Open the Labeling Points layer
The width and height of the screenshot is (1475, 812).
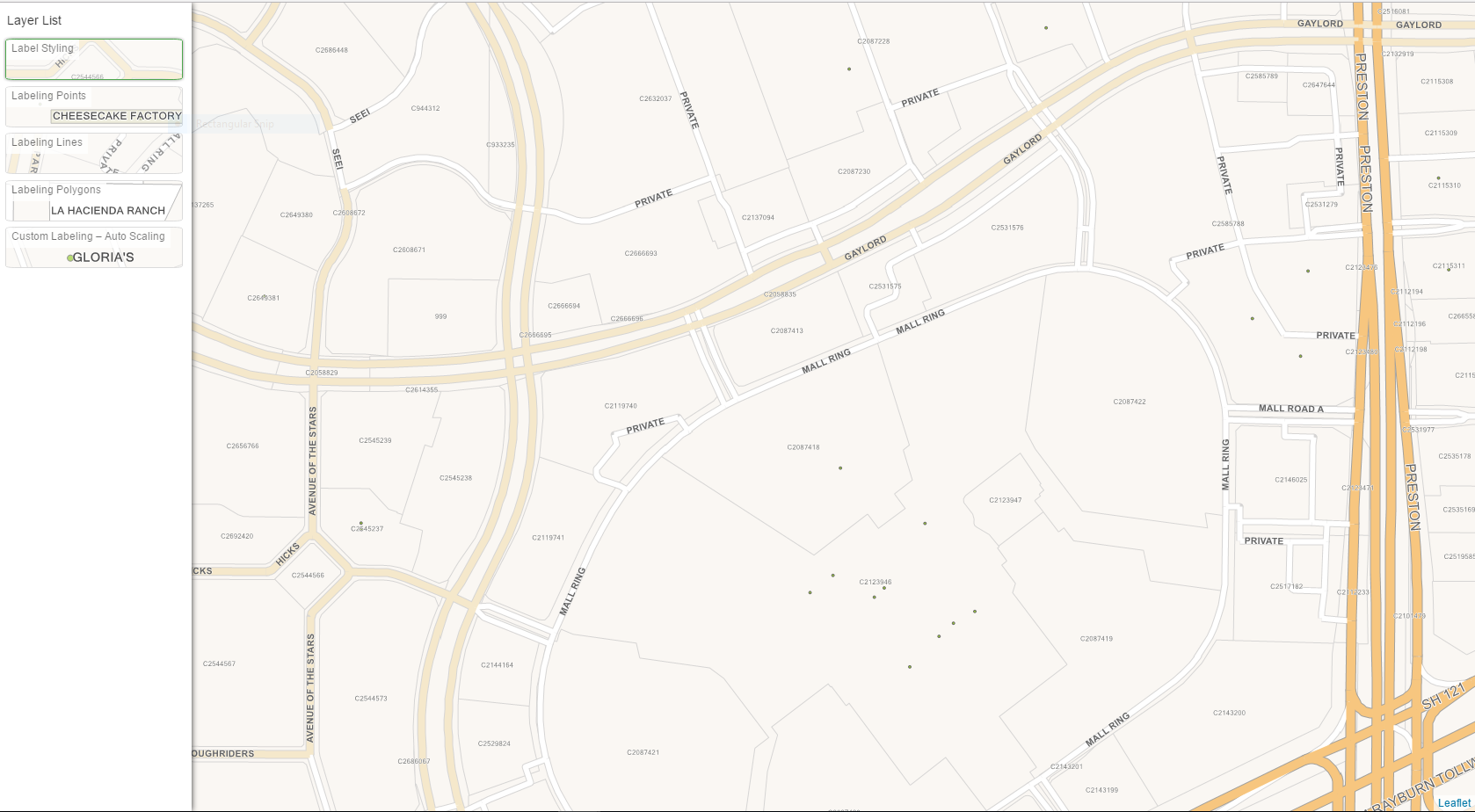tap(94, 106)
